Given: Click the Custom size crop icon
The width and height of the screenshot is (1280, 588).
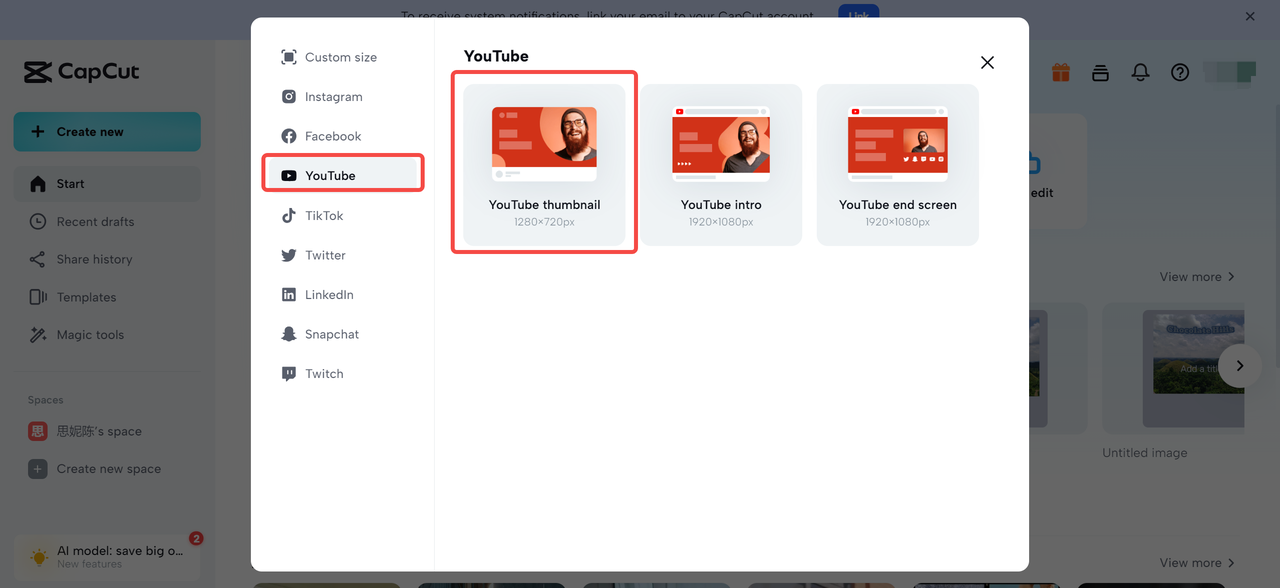Looking at the screenshot, I should tap(289, 57).
